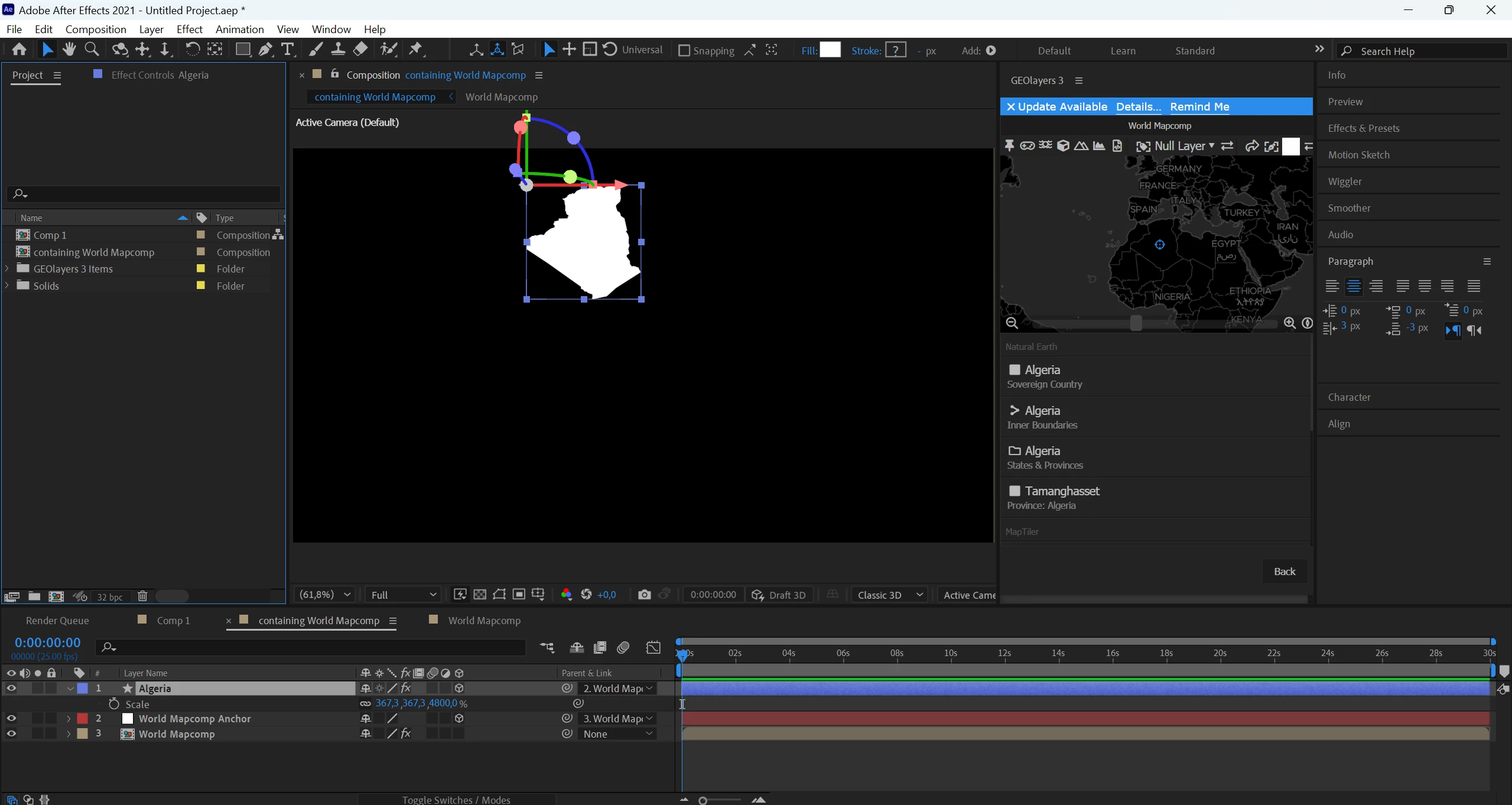Select the Puppet Pin tool
The image size is (1512, 805).
point(416,50)
